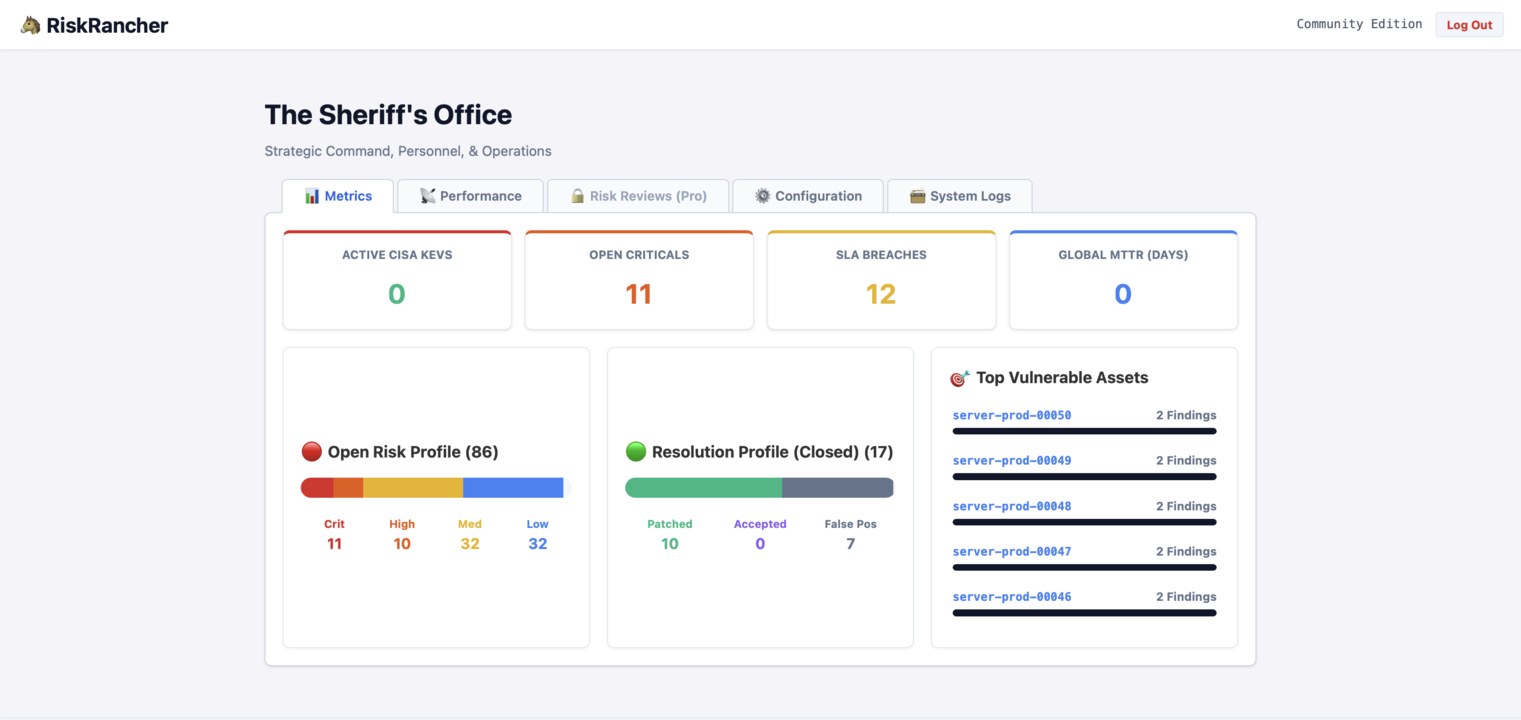Viewport: 1521px width, 720px height.
Task: Click the Global MTTR value 0
Action: [1123, 294]
